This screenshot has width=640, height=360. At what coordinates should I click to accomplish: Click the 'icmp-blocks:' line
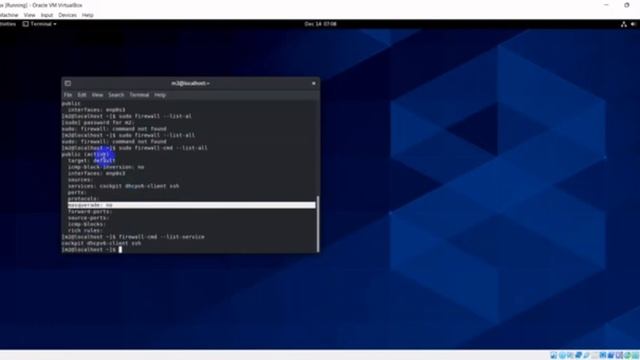(x=87, y=224)
